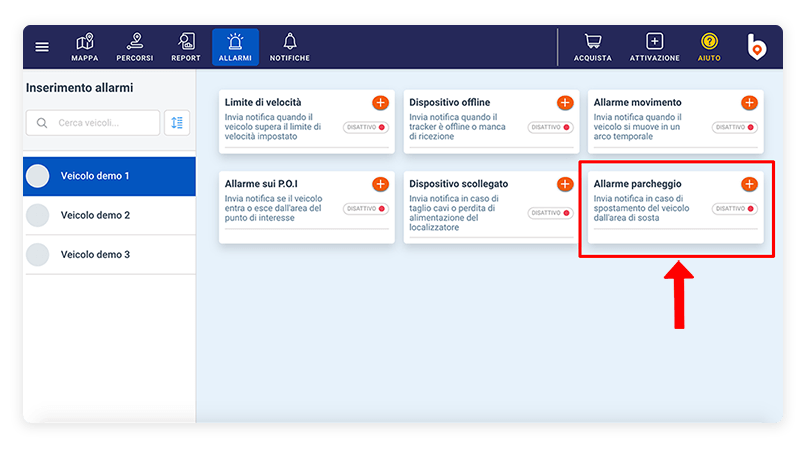Open the hamburger menu icon

[42, 47]
